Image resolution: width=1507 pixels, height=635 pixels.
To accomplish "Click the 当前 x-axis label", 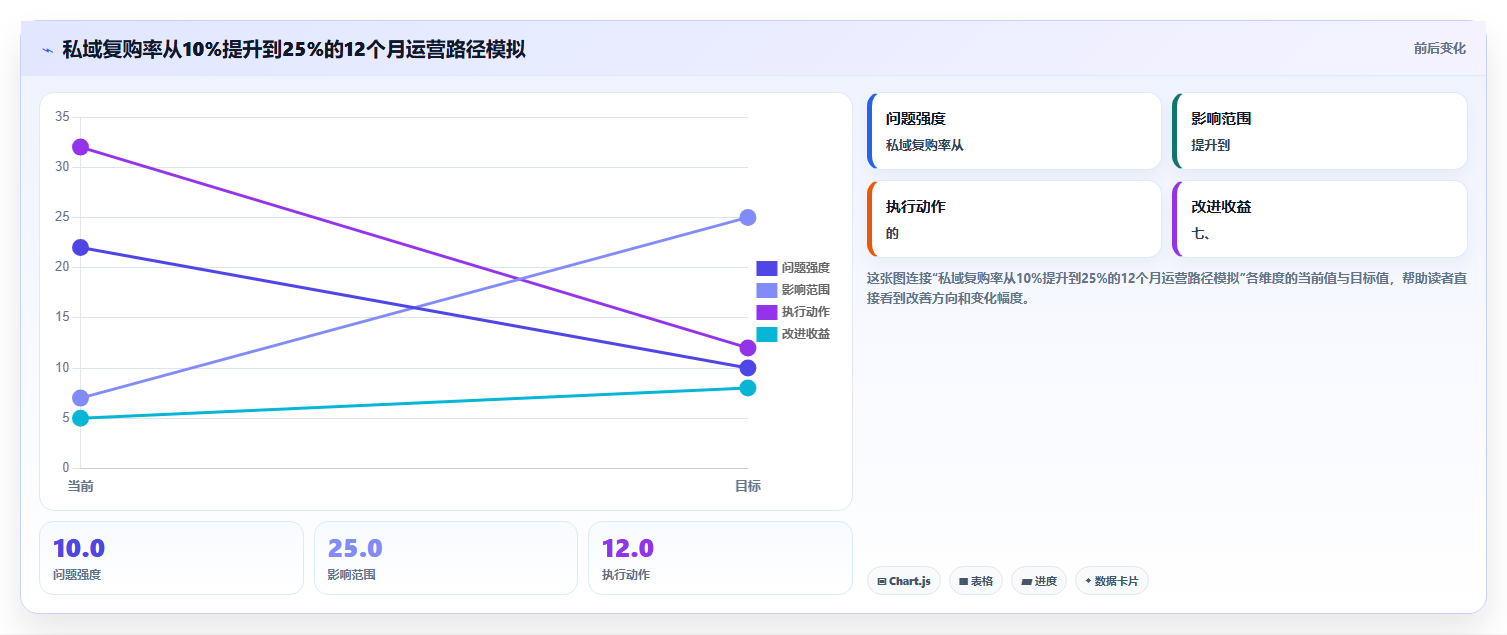I will click(81, 486).
